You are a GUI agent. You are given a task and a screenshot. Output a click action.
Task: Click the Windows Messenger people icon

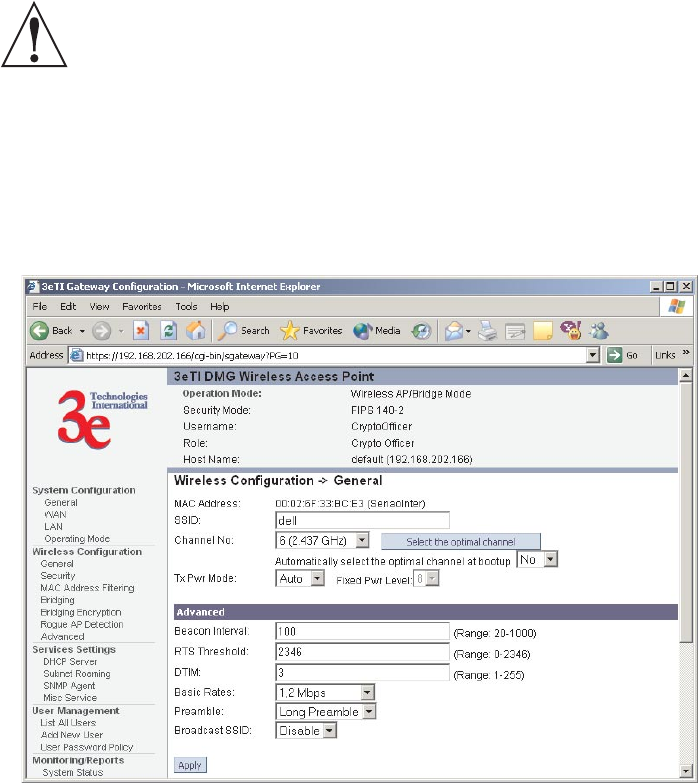pos(599,331)
